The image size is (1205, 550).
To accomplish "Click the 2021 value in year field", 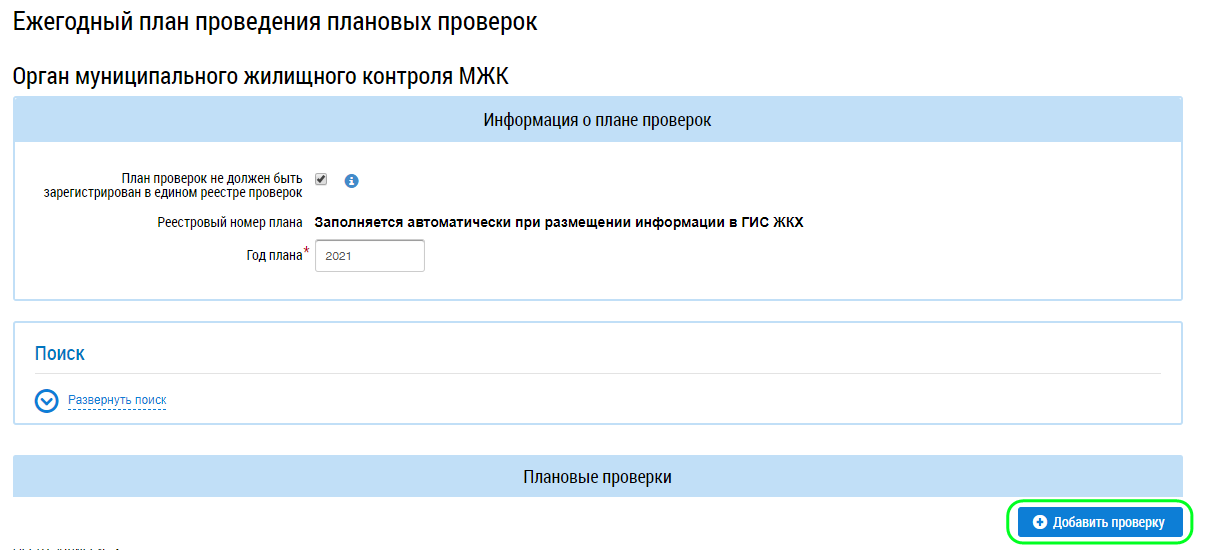I will tap(339, 257).
